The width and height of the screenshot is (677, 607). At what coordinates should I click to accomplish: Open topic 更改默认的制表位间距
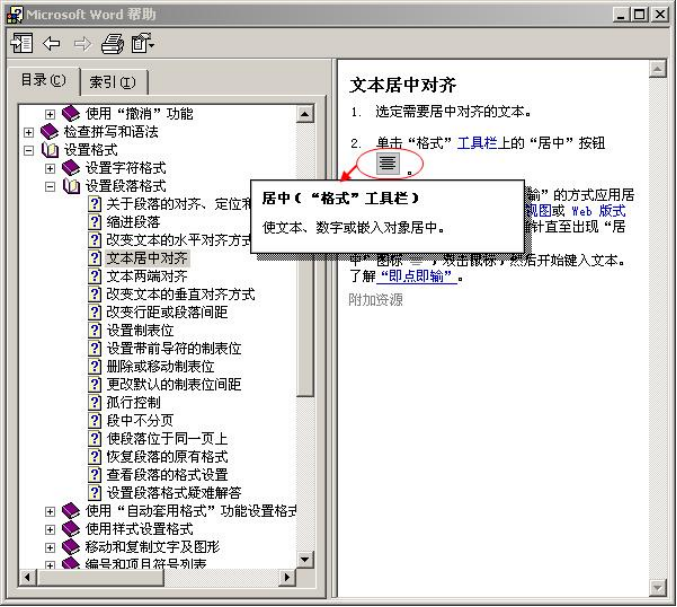point(174,384)
